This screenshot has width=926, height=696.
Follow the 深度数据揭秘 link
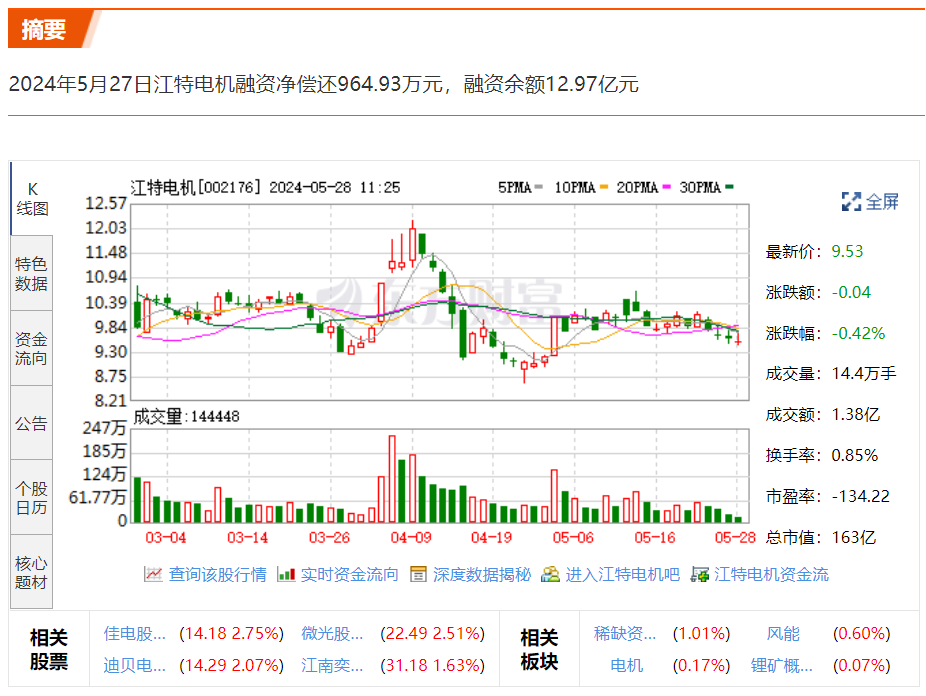tap(482, 574)
